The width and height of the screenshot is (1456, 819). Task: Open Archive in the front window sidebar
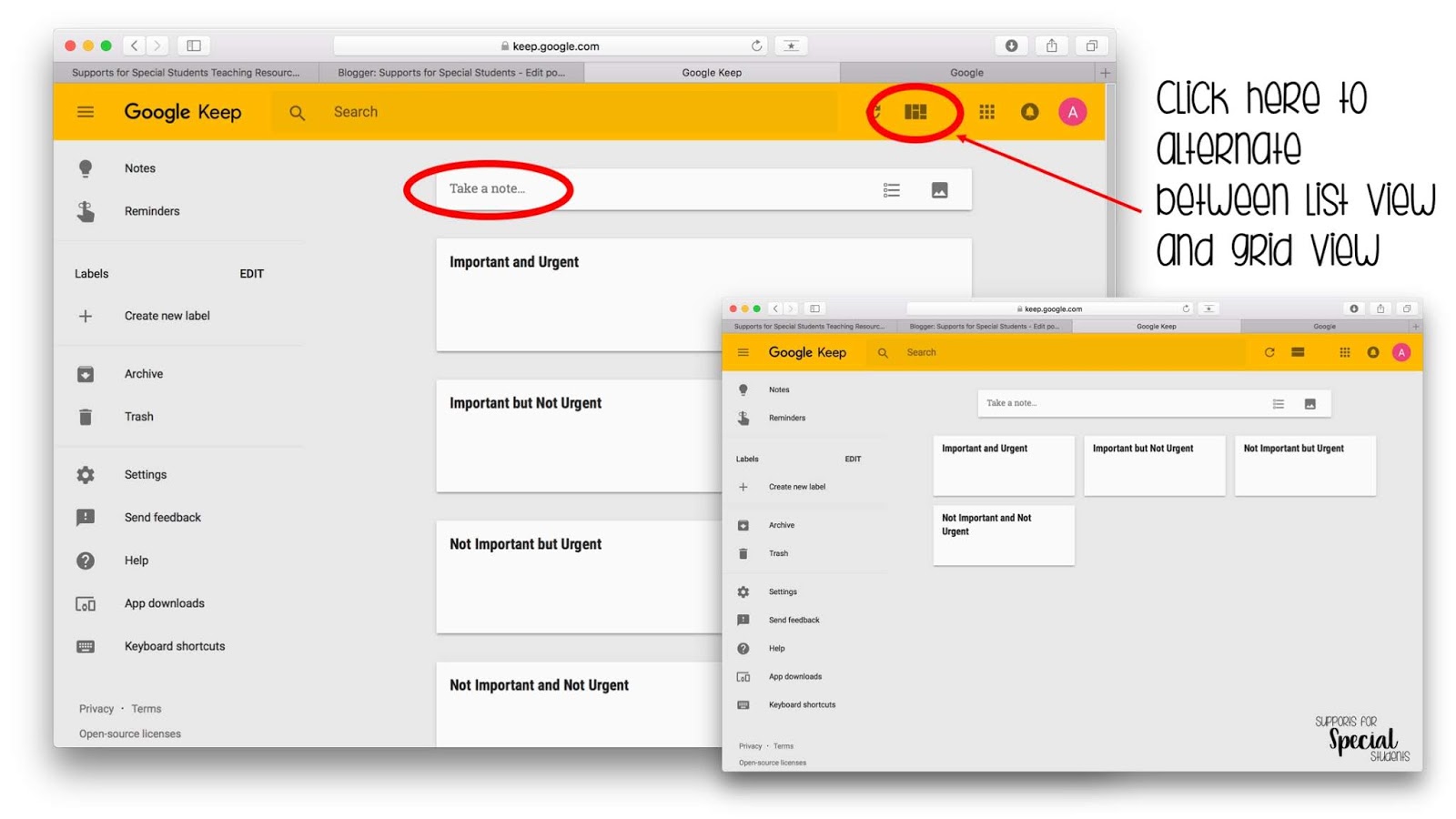pyautogui.click(x=782, y=526)
